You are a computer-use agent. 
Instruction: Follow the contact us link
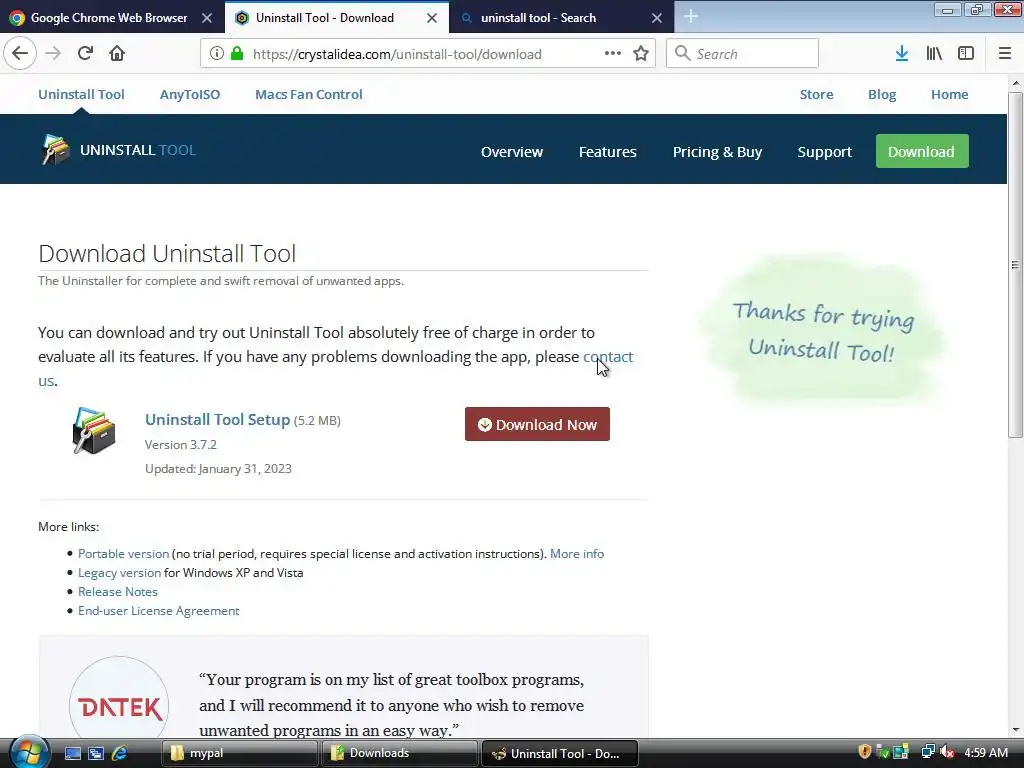[608, 357]
